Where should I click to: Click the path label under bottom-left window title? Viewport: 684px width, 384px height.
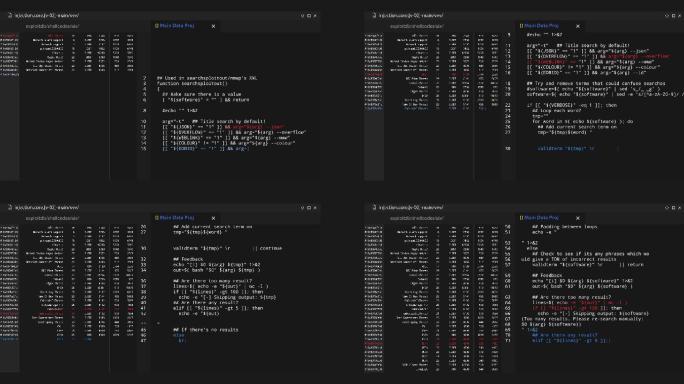(x=52, y=218)
